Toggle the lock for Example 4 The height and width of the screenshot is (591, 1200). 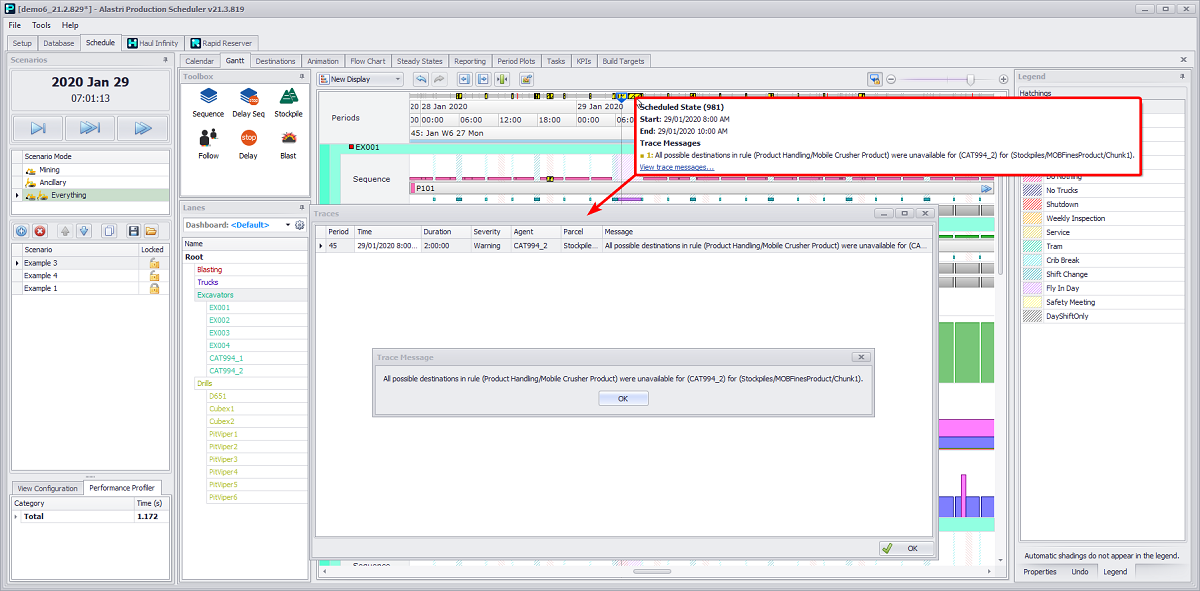154,276
